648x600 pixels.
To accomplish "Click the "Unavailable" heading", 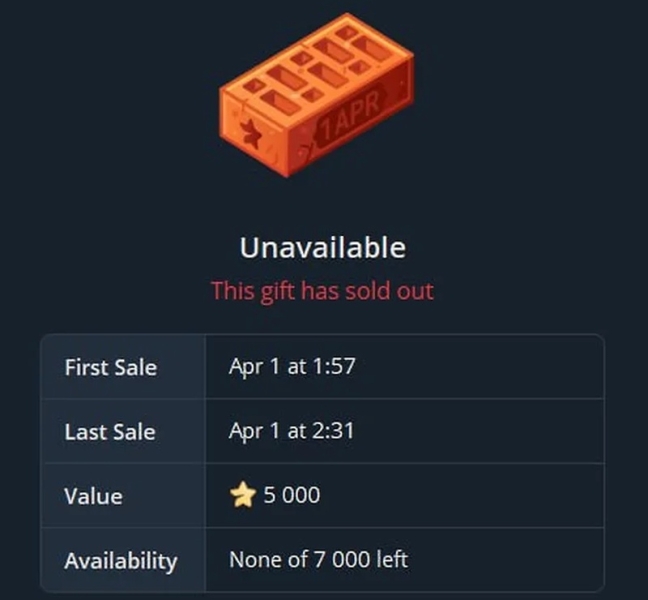I will 322,247.
